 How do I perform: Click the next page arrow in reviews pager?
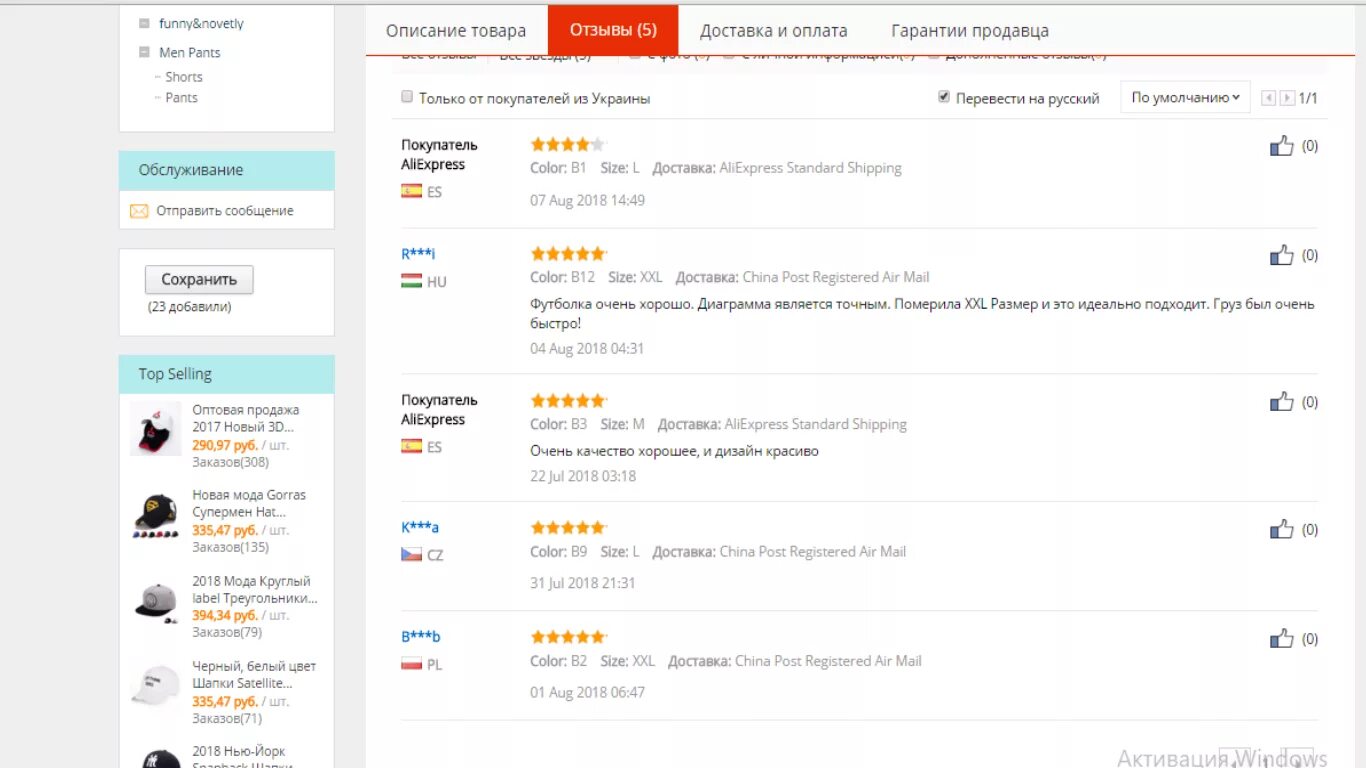point(1288,98)
